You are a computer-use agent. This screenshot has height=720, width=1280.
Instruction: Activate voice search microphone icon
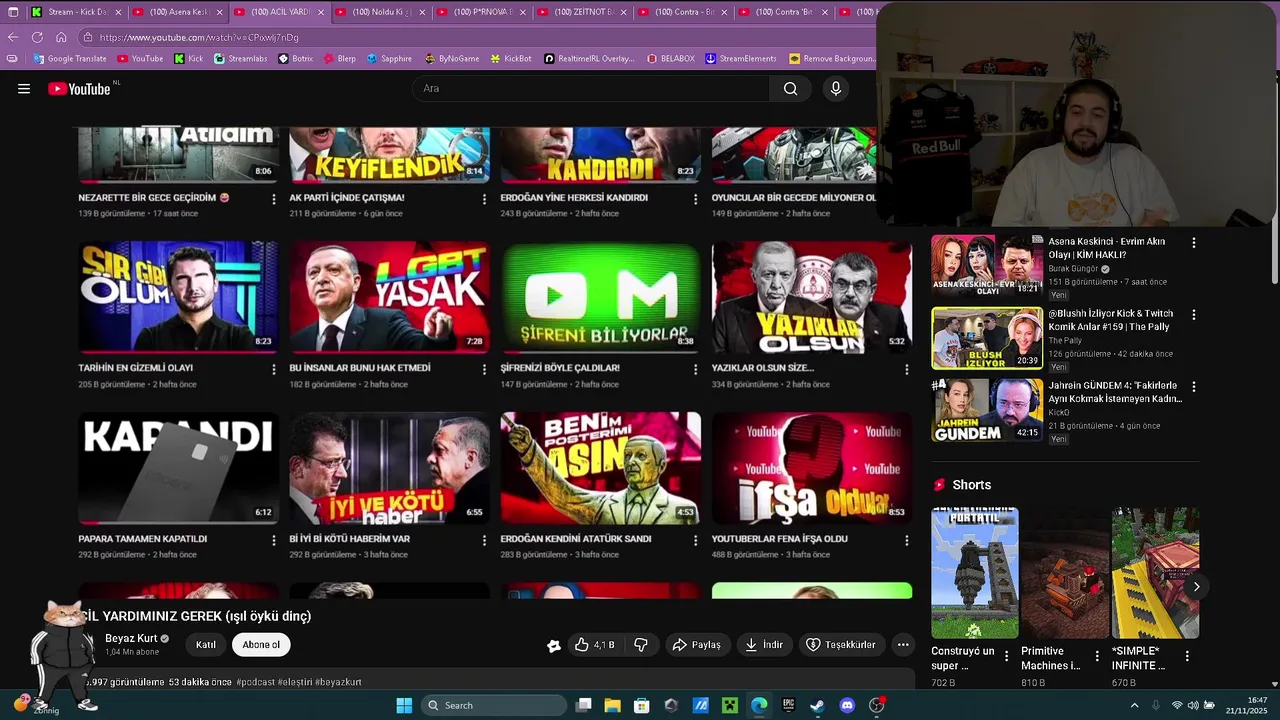836,89
